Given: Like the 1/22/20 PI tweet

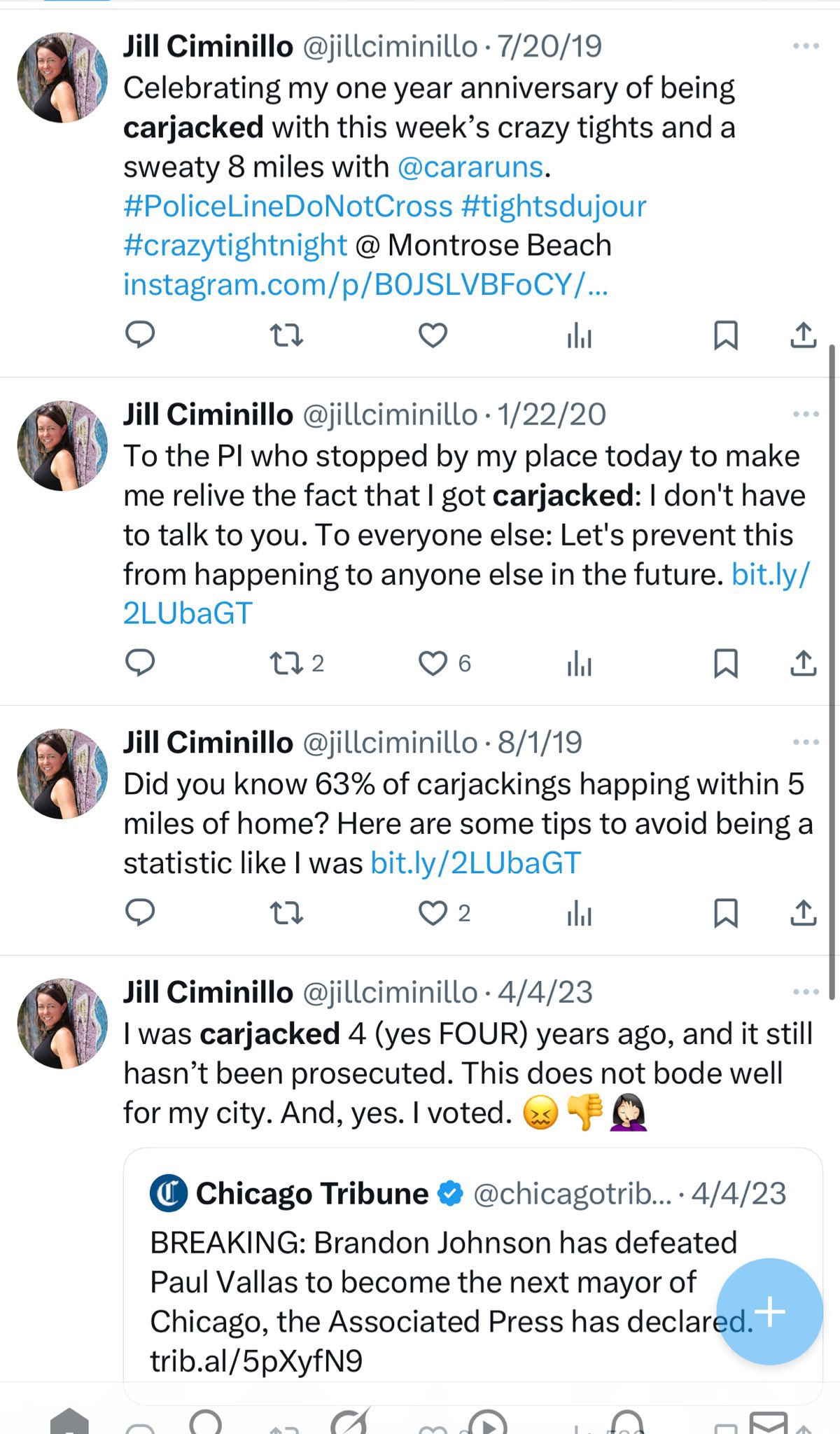Looking at the screenshot, I should (x=433, y=663).
